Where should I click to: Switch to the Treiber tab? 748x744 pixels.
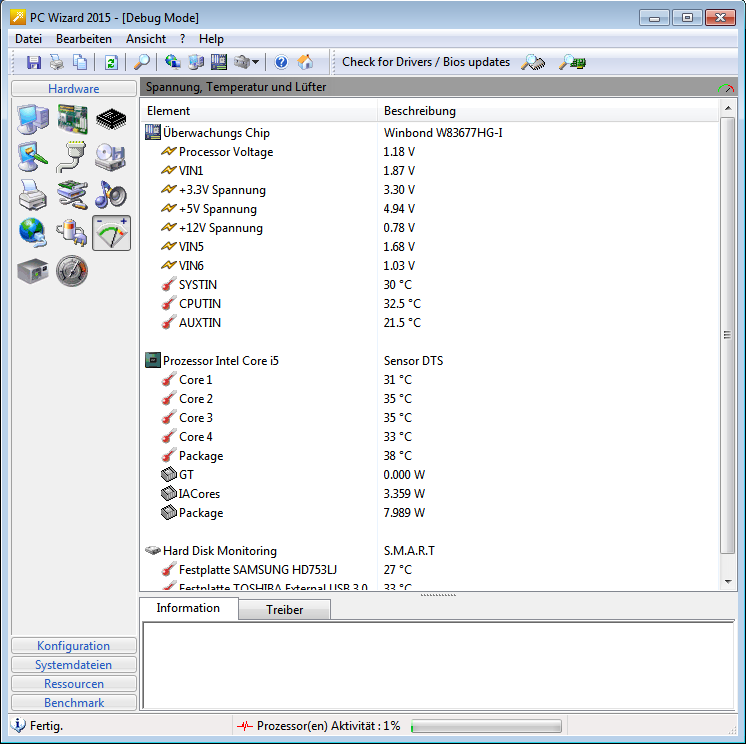click(284, 610)
